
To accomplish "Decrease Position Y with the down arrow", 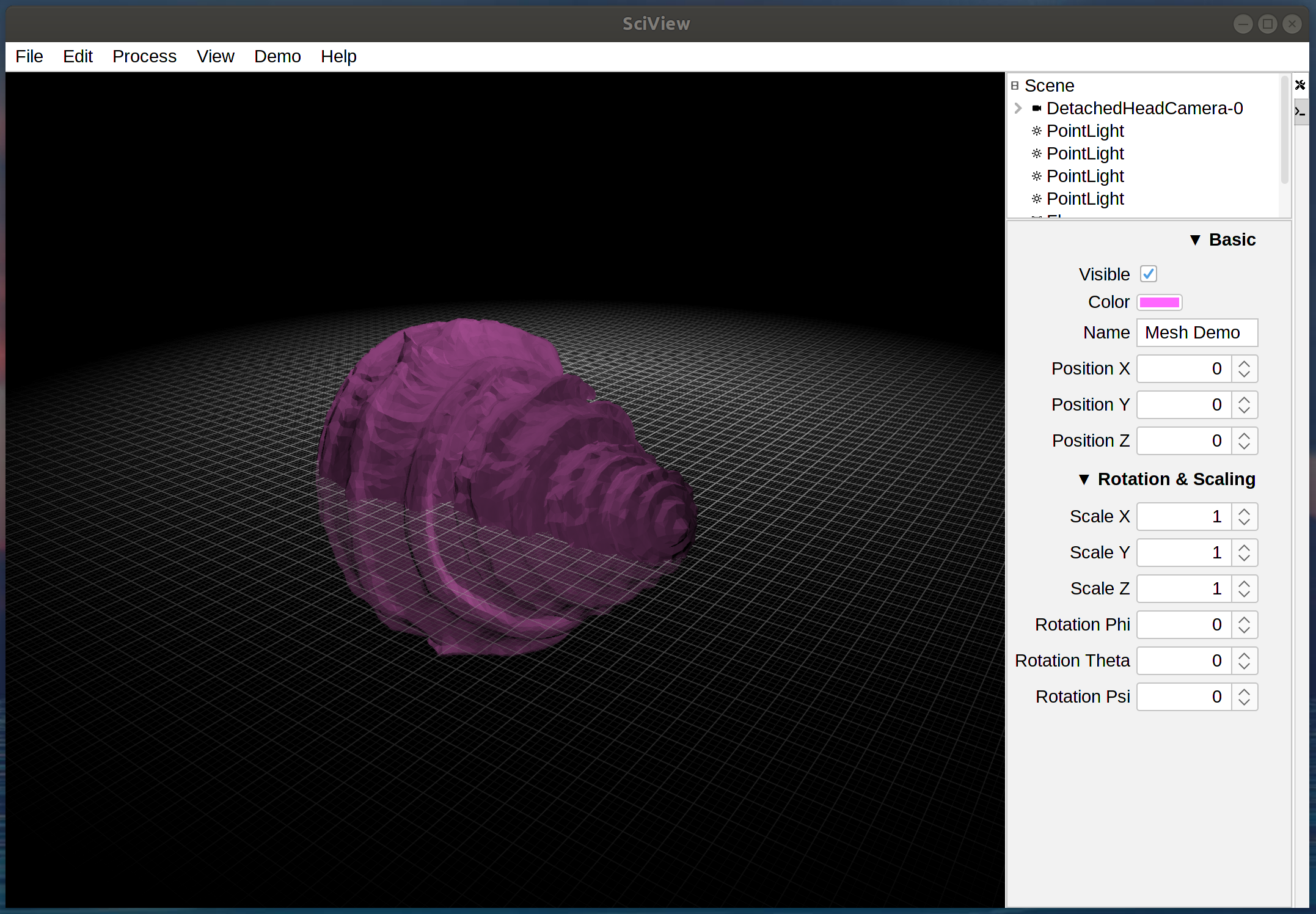I will tap(1245, 411).
